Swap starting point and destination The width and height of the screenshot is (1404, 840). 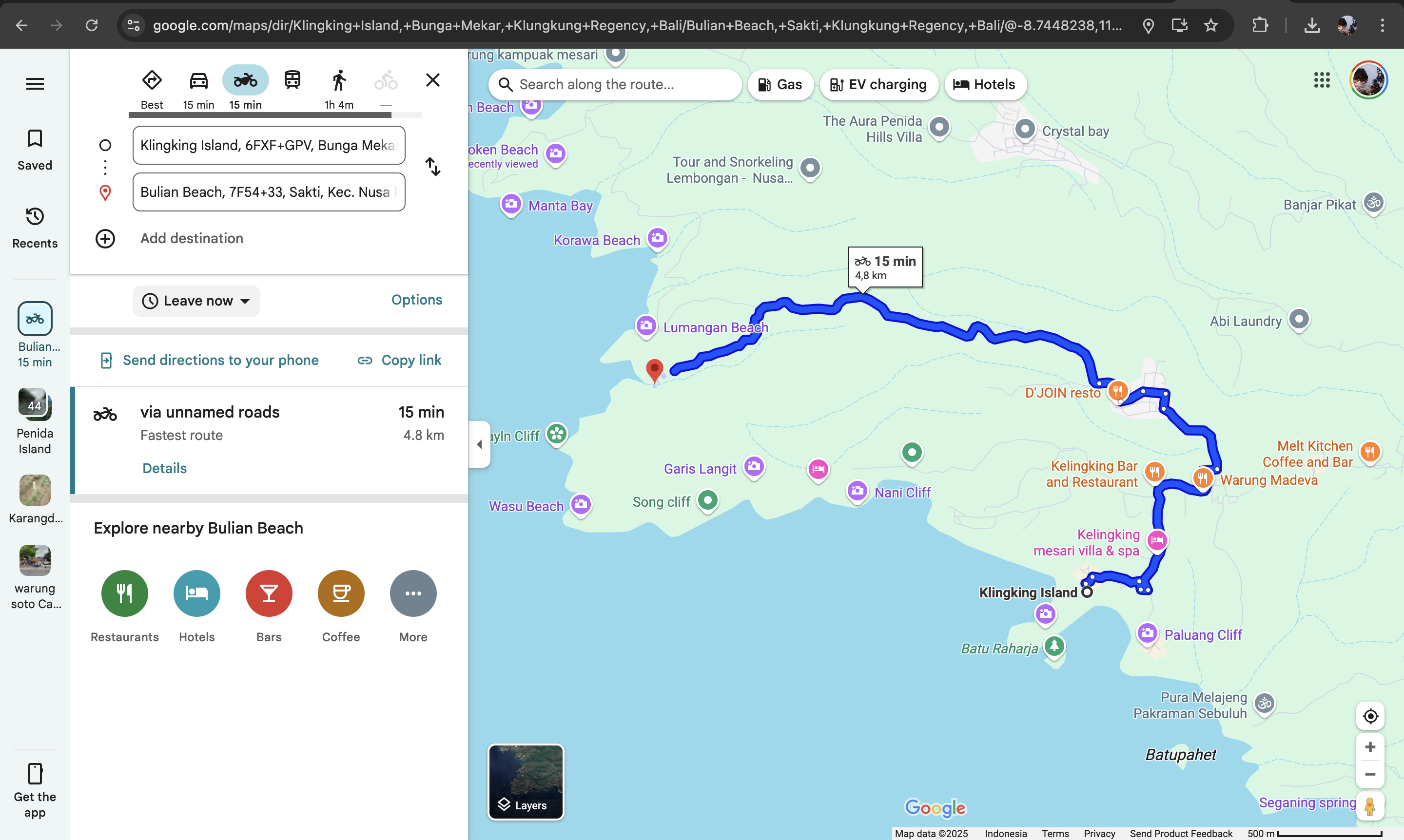[x=433, y=167]
